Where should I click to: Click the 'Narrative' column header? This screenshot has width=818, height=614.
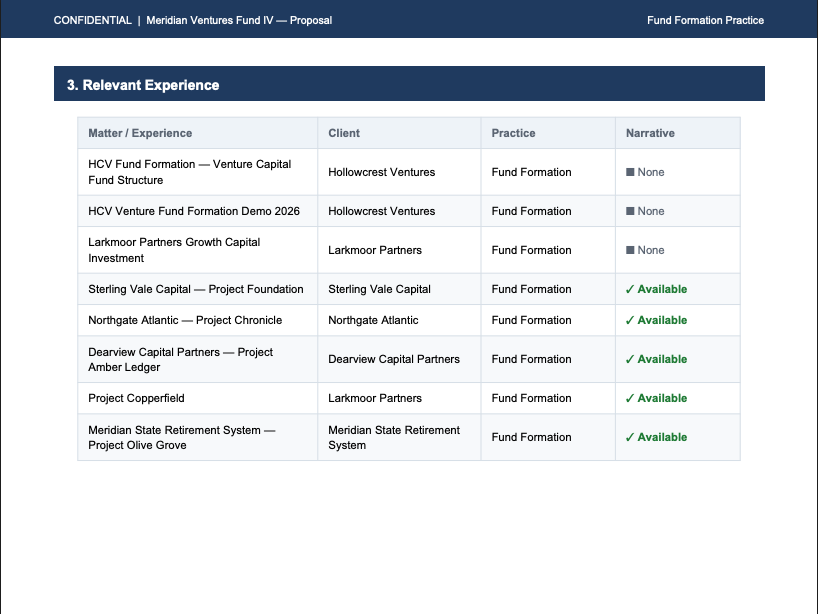click(650, 133)
